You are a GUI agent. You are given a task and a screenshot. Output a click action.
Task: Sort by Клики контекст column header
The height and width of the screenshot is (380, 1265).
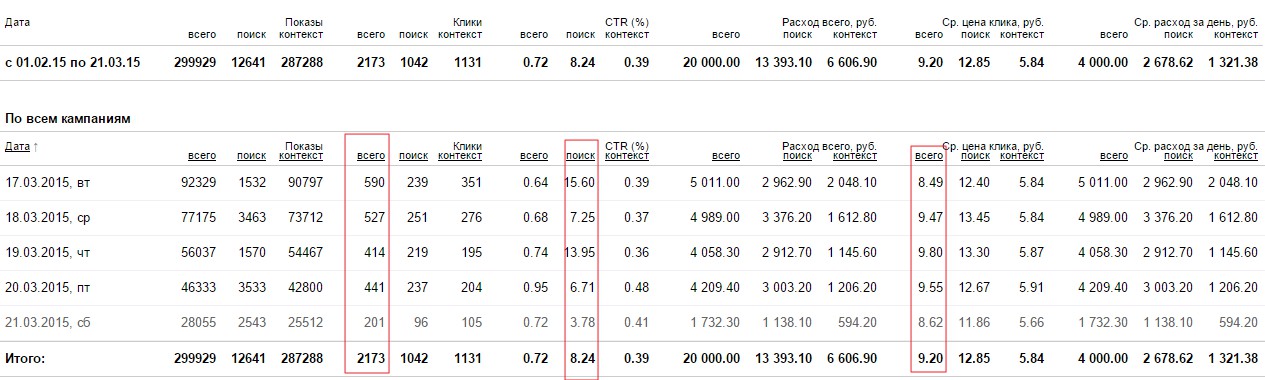pyautogui.click(x=460, y=156)
